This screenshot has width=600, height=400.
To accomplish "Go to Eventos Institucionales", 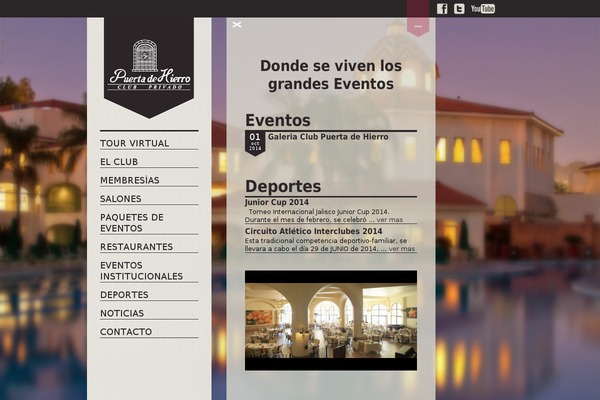I will pos(142,271).
